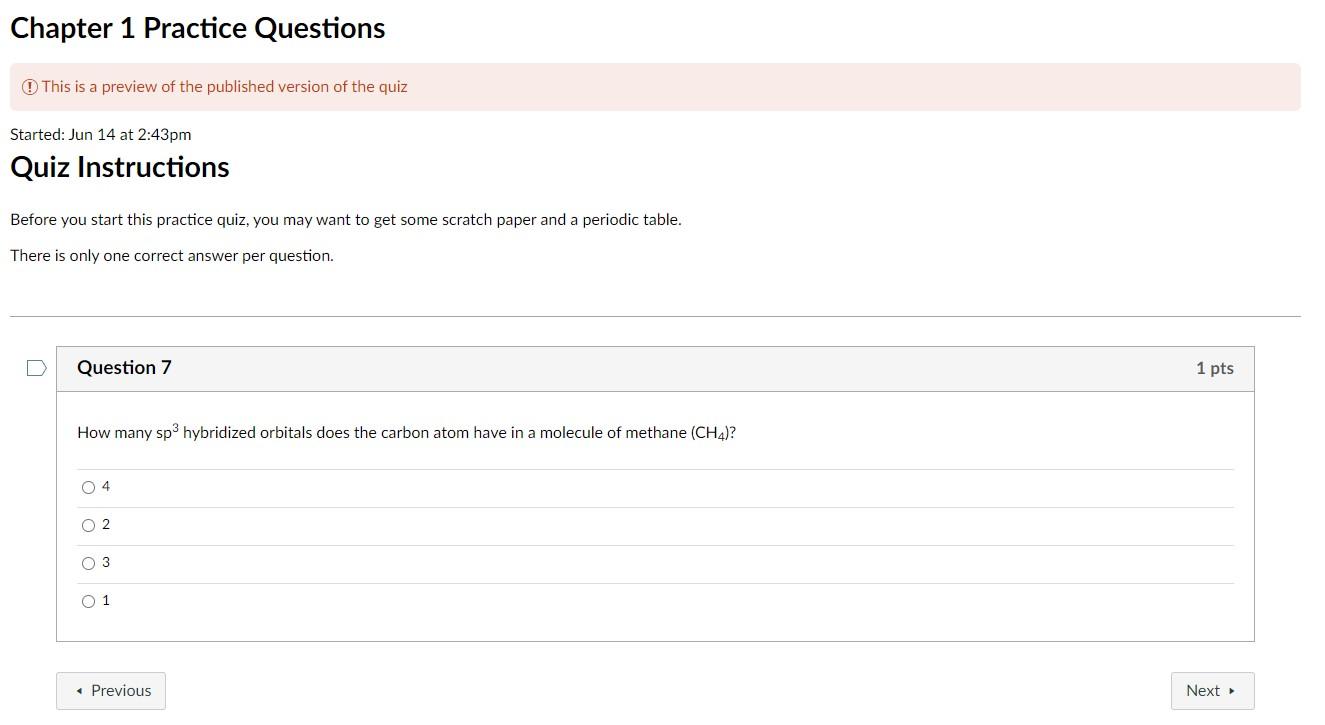
Task: Click the Chapter 1 Practice Questions heading
Action: point(197,28)
